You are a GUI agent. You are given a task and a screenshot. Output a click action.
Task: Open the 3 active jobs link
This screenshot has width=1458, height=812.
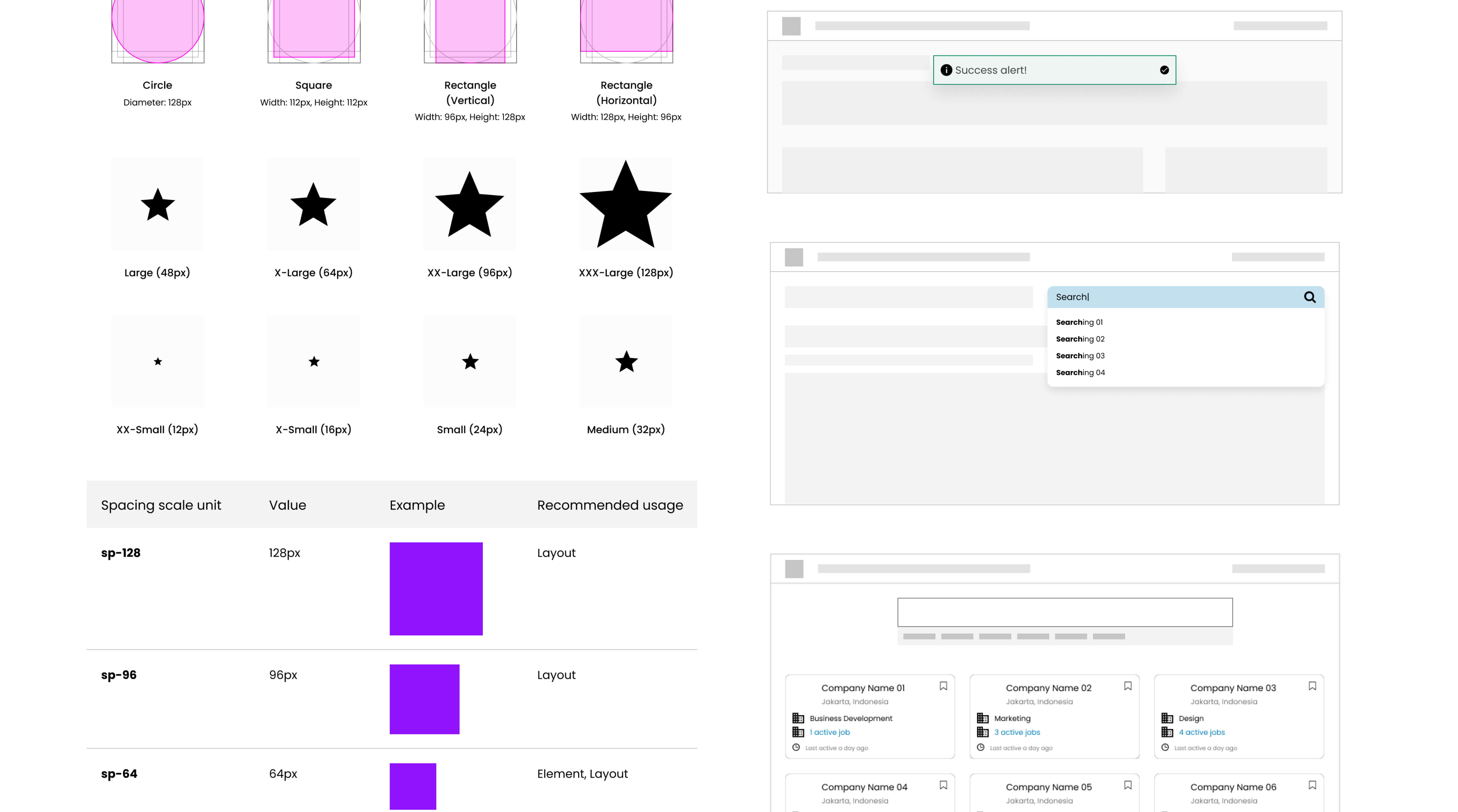tap(1017, 732)
